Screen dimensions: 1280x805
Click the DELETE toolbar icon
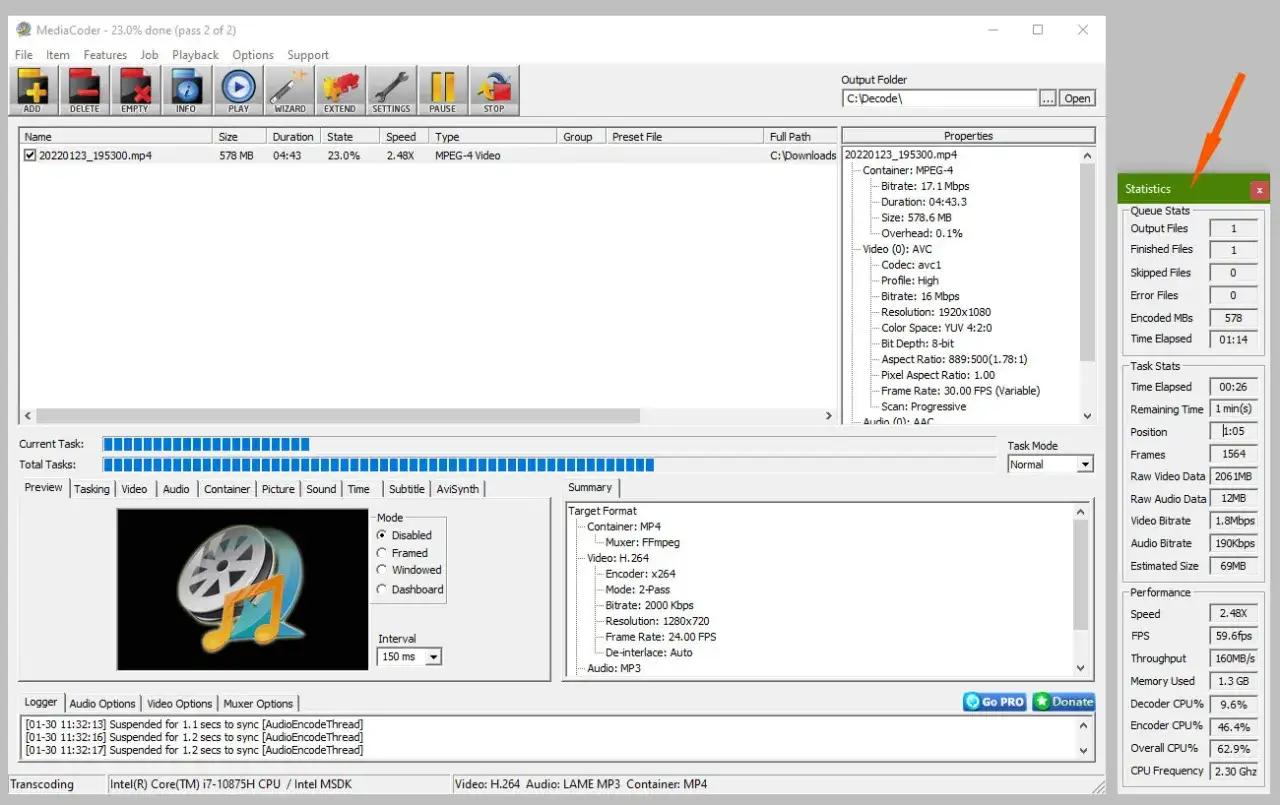(x=84, y=91)
